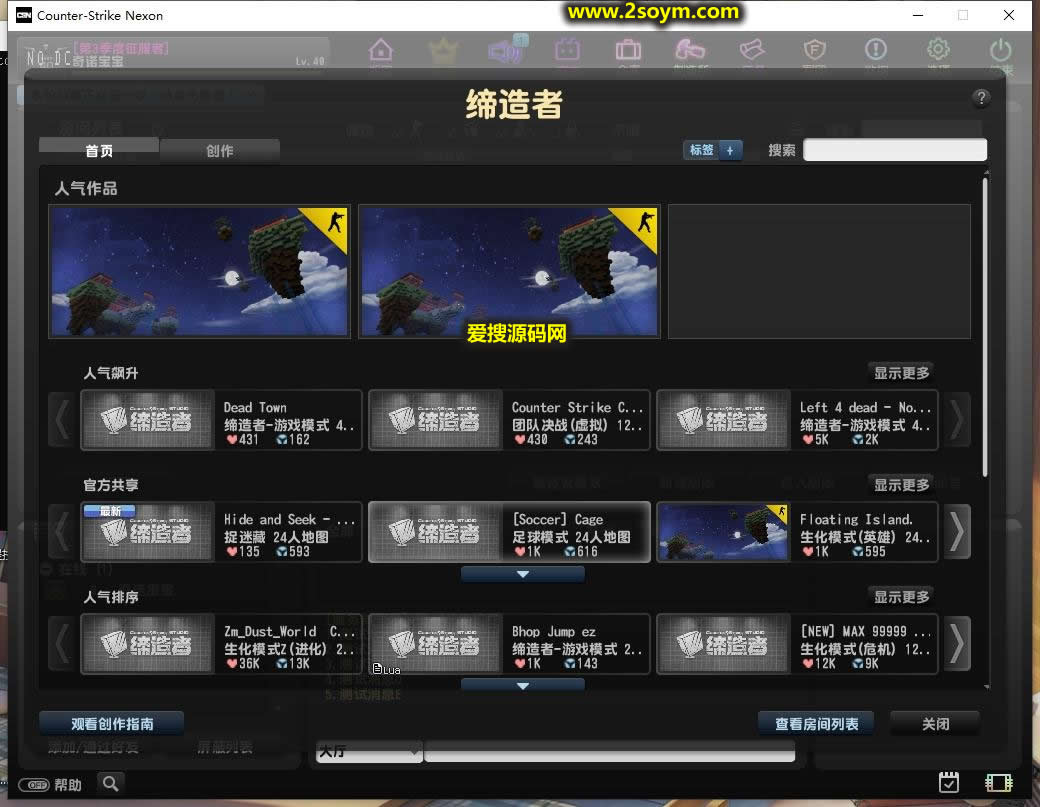This screenshot has width=1040, height=807.
Task: Click the vertical scrollbar of studio list
Action: pyautogui.click(x=985, y=325)
